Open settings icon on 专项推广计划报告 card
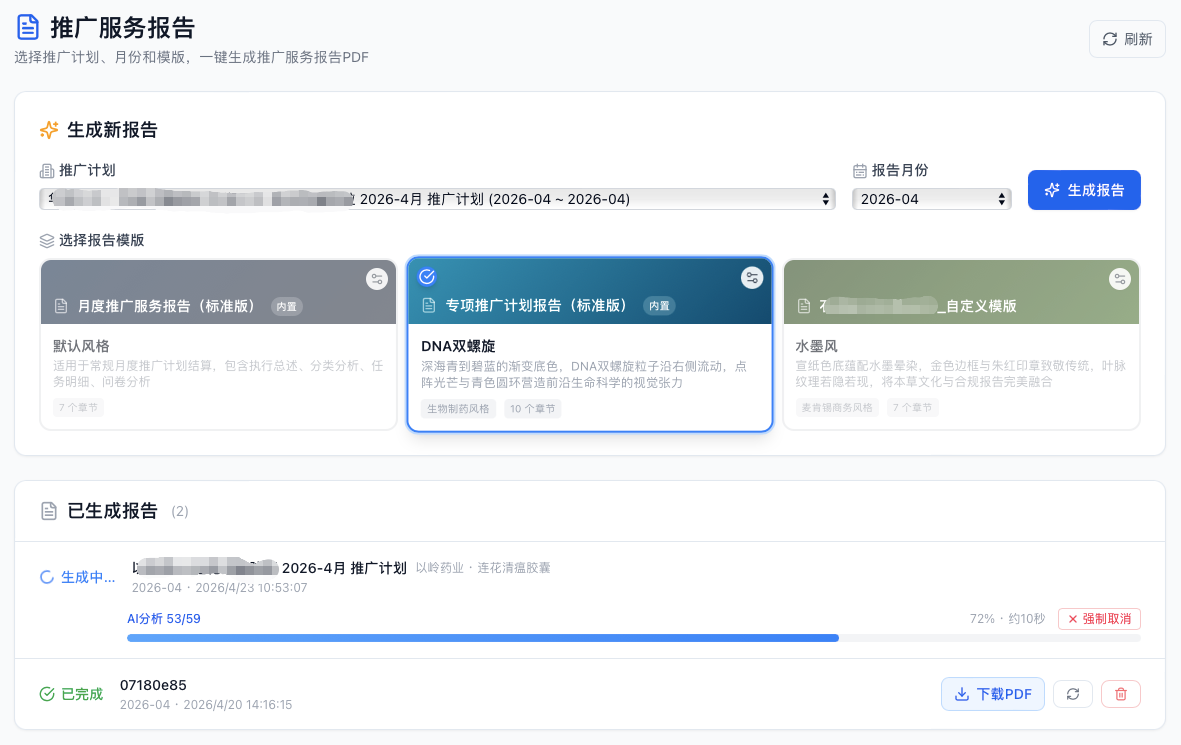The image size is (1181, 745). pyautogui.click(x=752, y=278)
